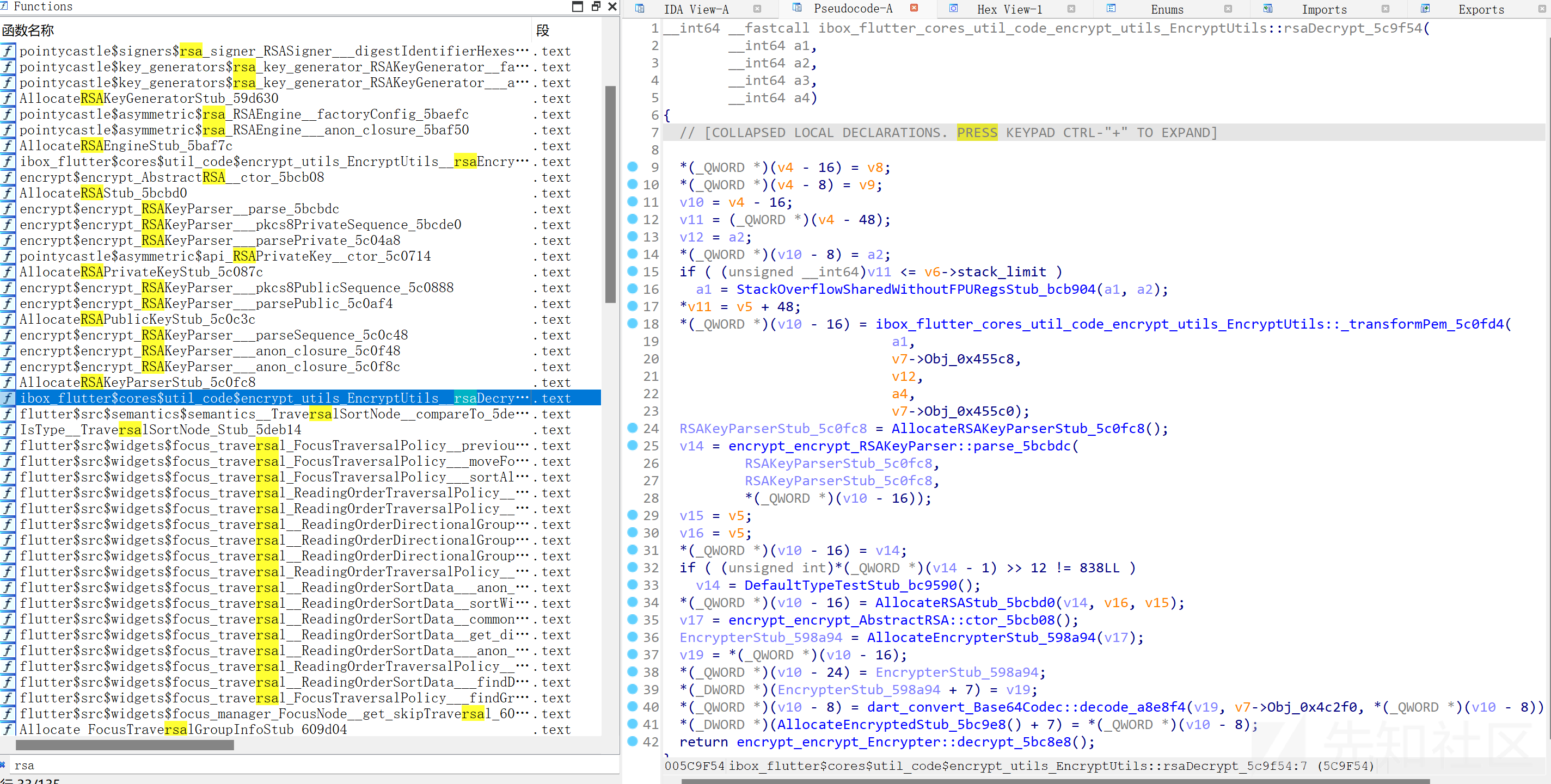This screenshot has height=784, width=1551.
Task: Toggle breakpoint dot on line 15
Action: click(632, 271)
